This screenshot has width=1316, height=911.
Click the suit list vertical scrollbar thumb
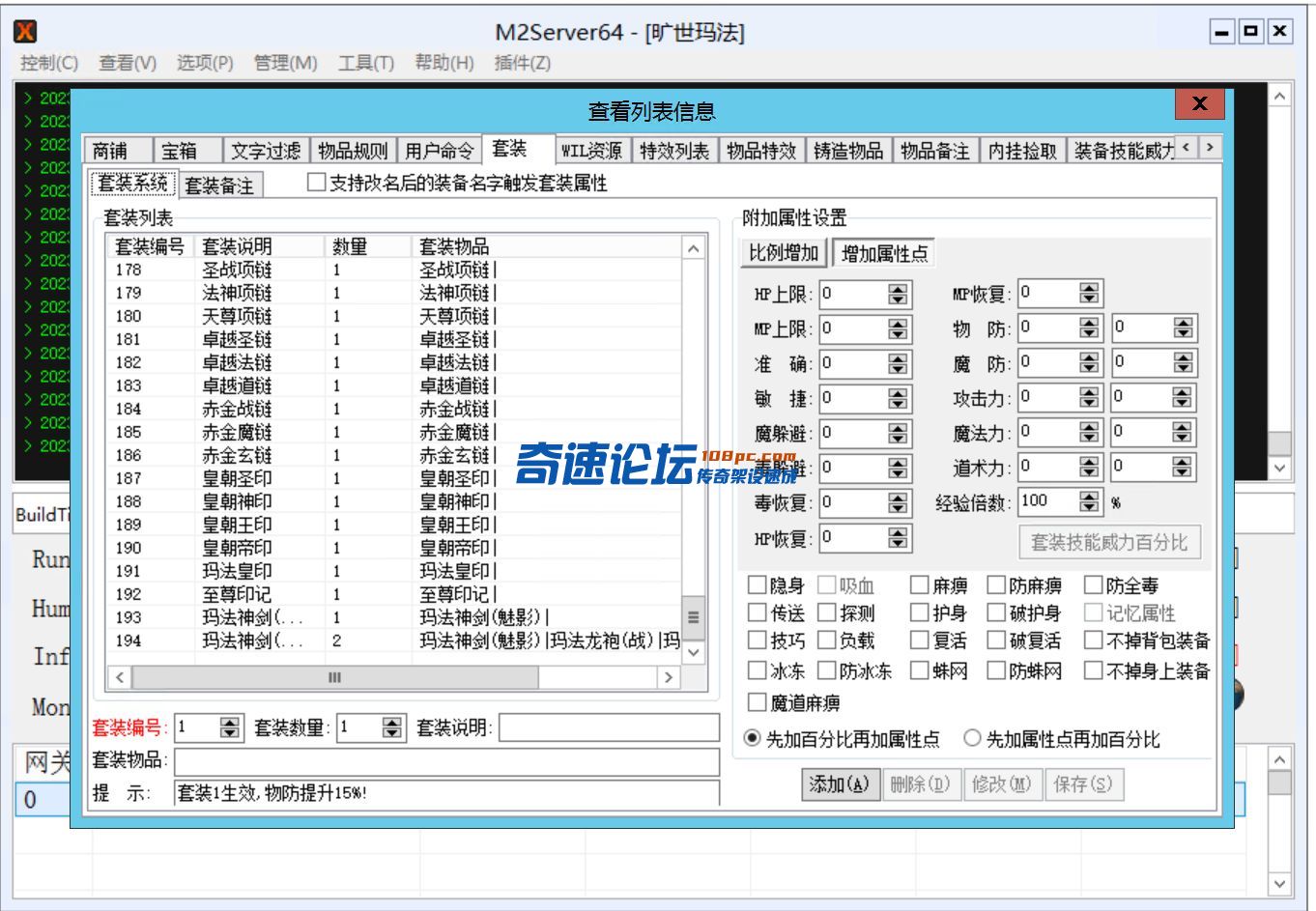coord(693,616)
